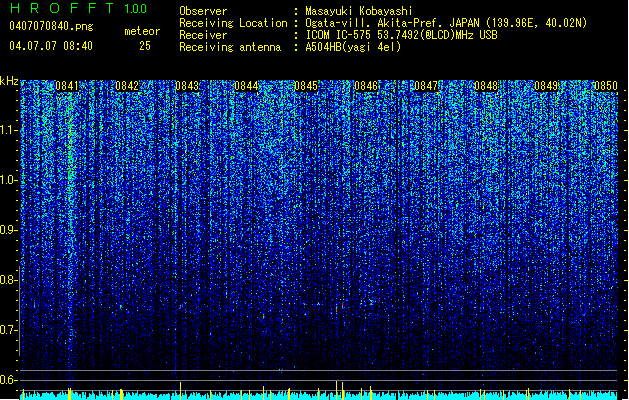Click the 0842 time marker
The image size is (629, 400).
(127, 86)
